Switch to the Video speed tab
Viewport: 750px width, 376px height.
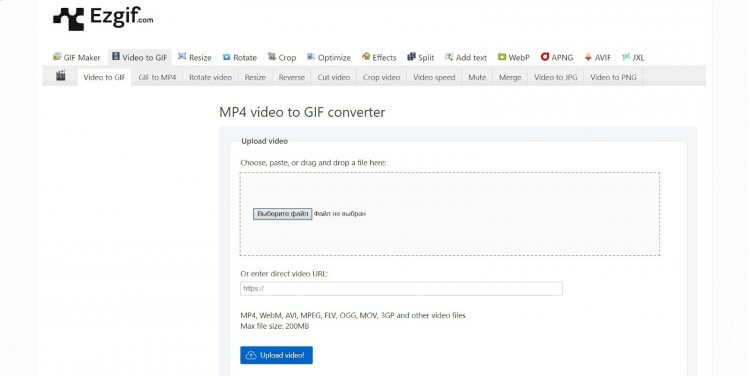point(434,77)
